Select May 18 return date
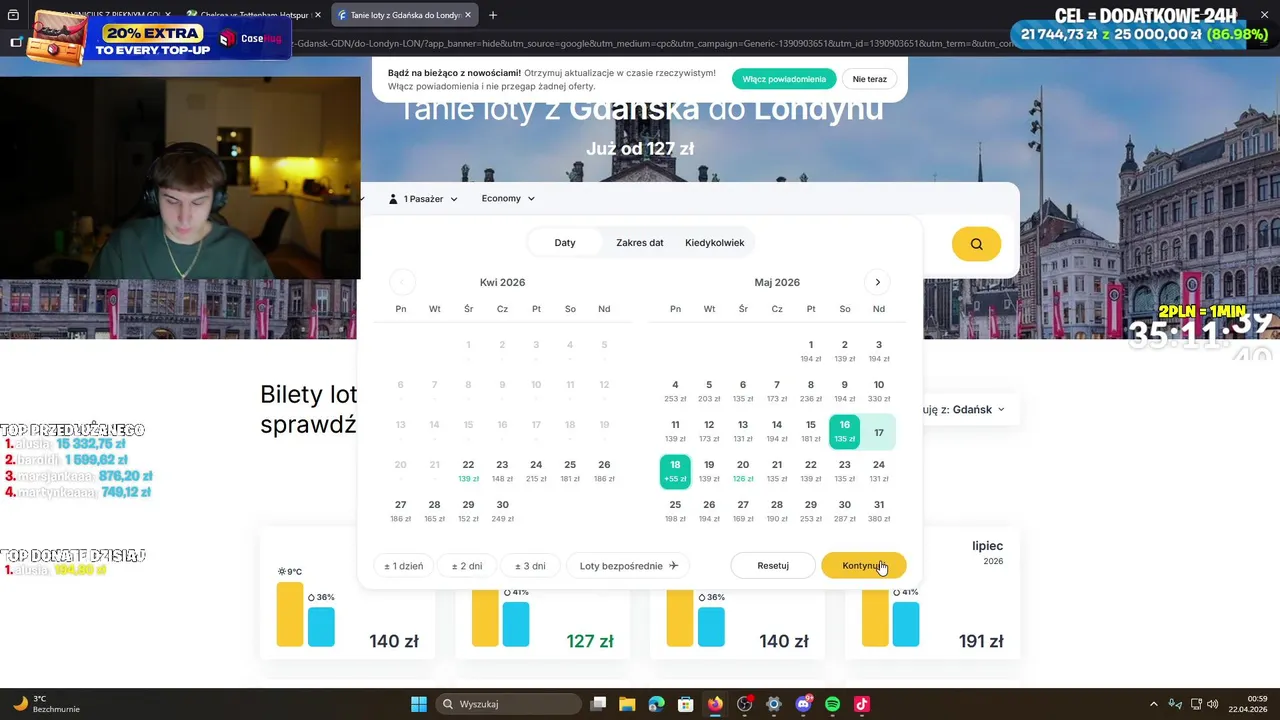 [x=675, y=471]
